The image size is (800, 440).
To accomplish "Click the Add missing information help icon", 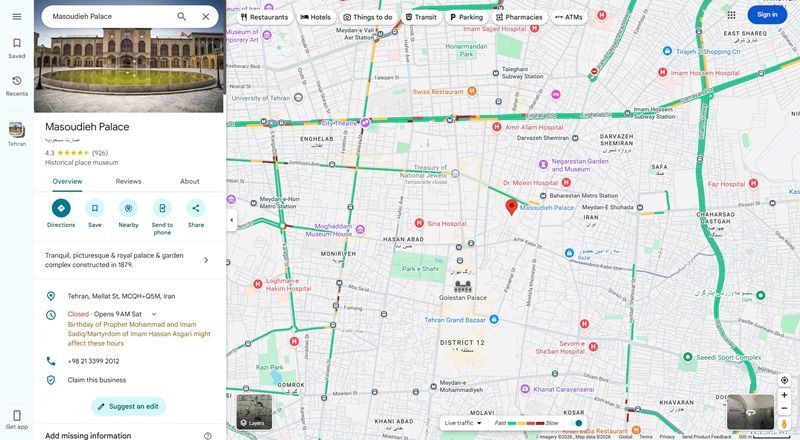I will tap(208, 436).
